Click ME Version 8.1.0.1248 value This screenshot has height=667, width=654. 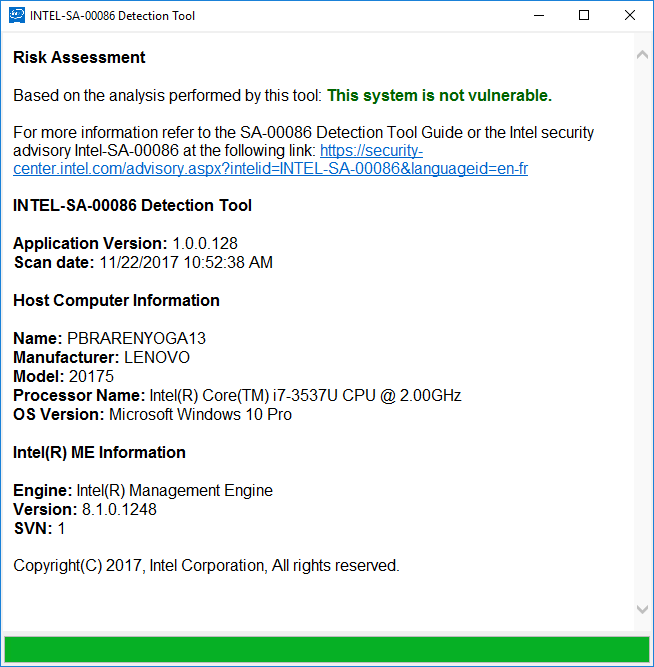(119, 510)
